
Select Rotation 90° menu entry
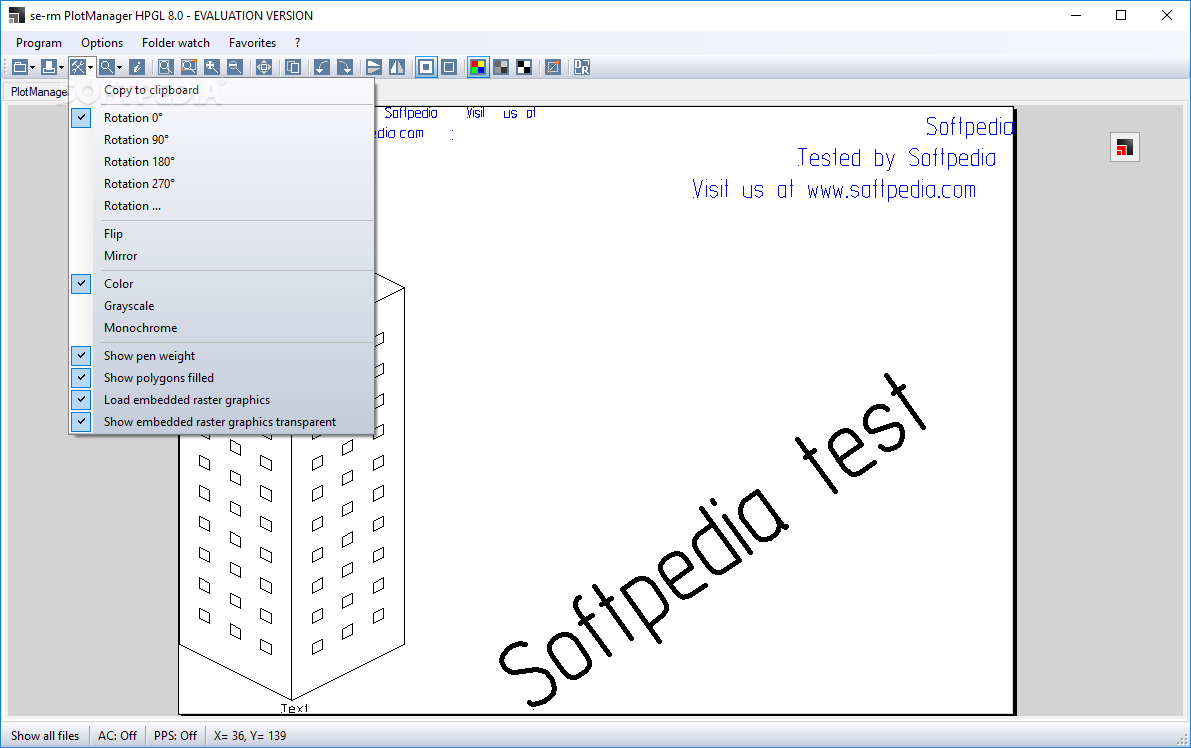pos(222,140)
